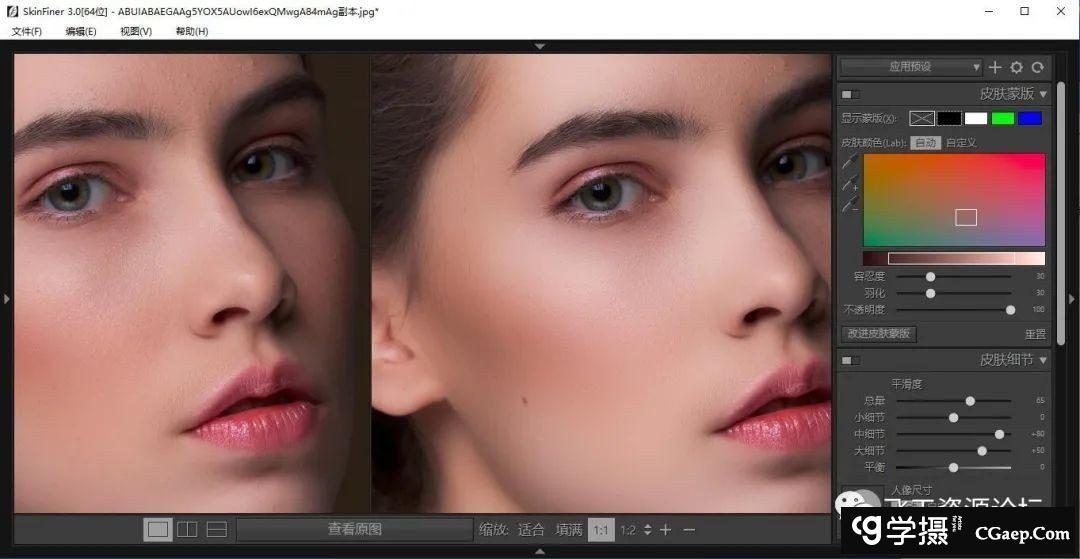Select the skin color eyedropper tool
This screenshot has height=559, width=1080.
[850, 162]
